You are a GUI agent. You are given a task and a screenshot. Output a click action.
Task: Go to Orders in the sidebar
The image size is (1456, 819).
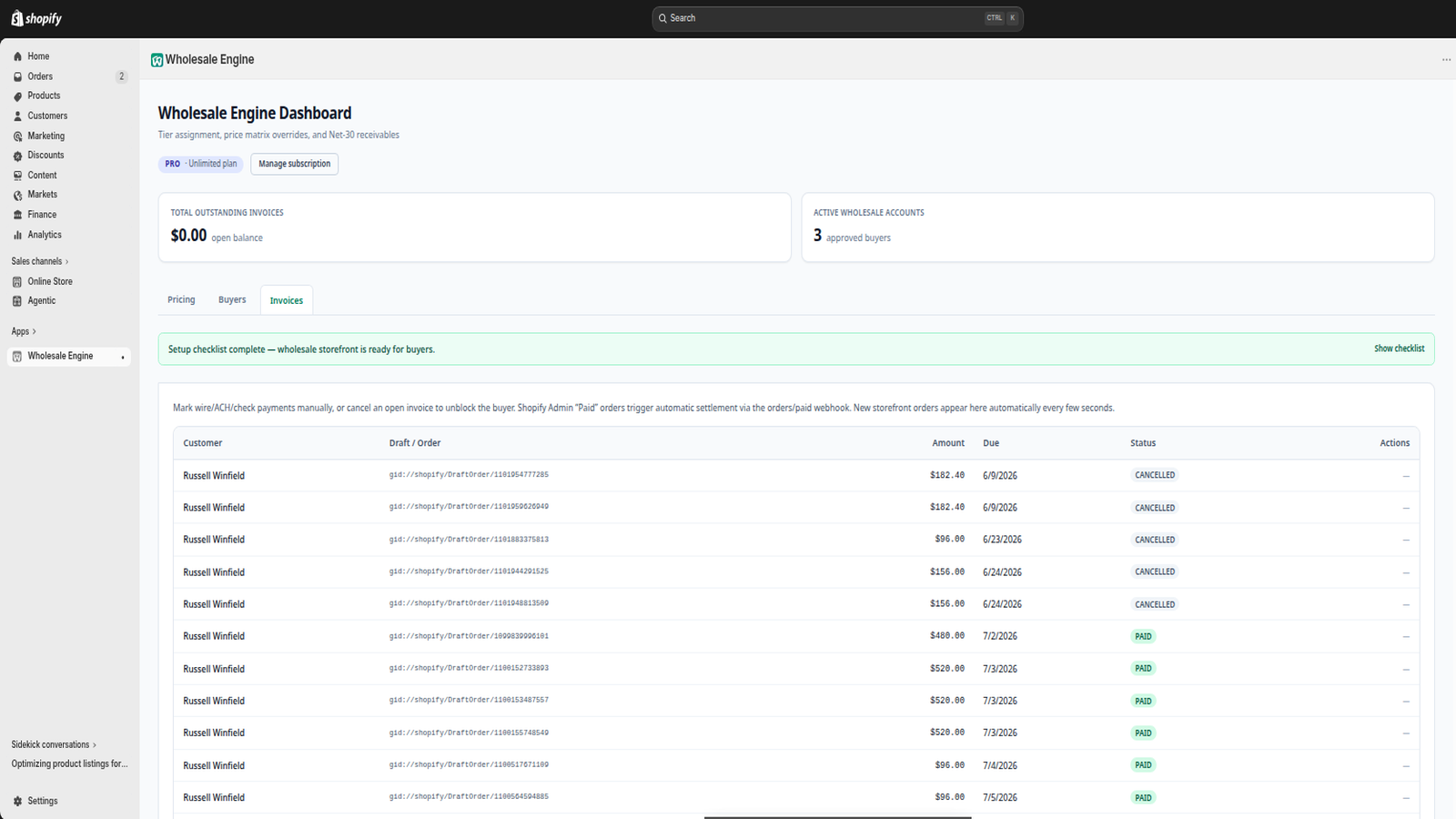[x=40, y=76]
